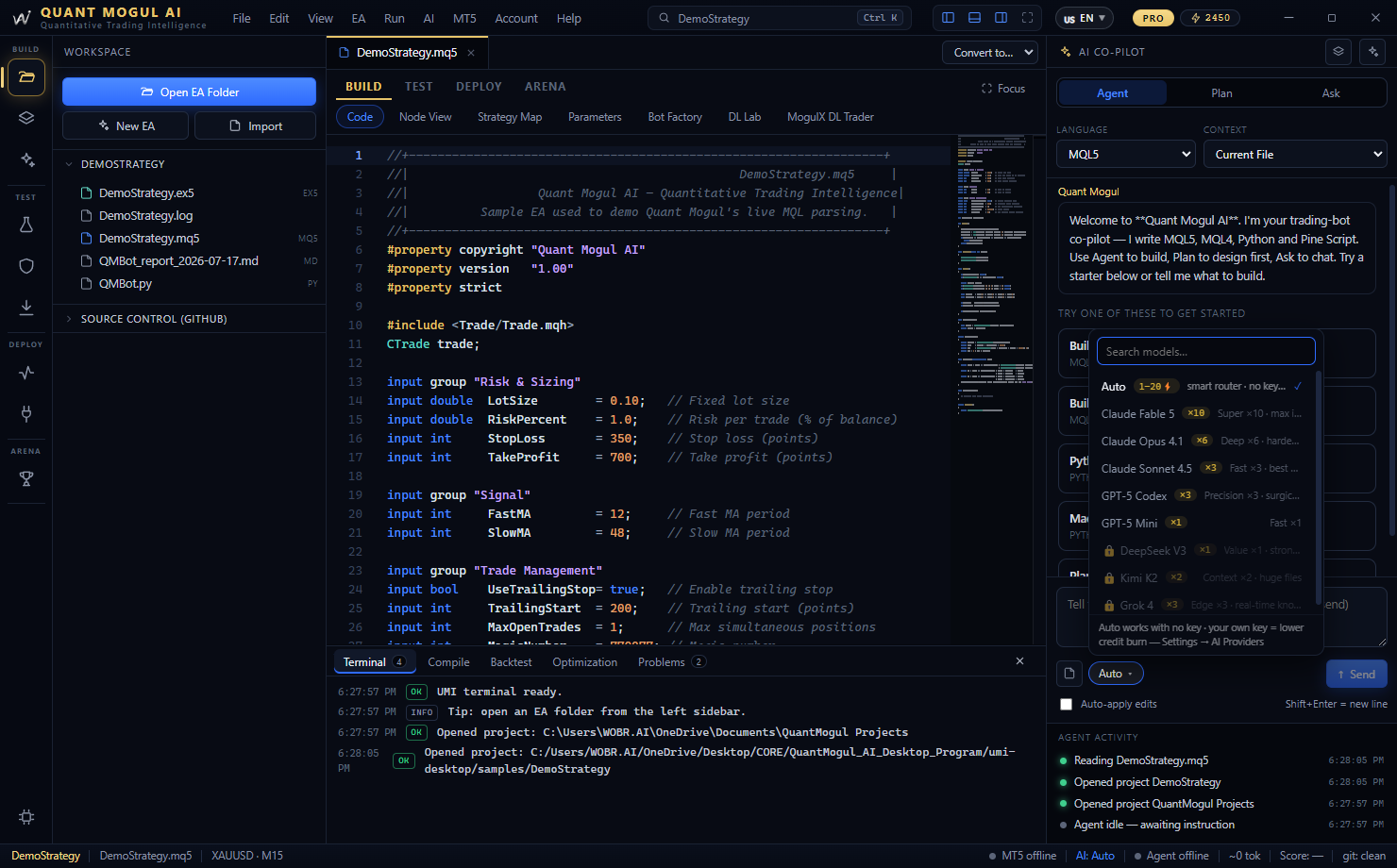Open the EA menu

(x=359, y=18)
